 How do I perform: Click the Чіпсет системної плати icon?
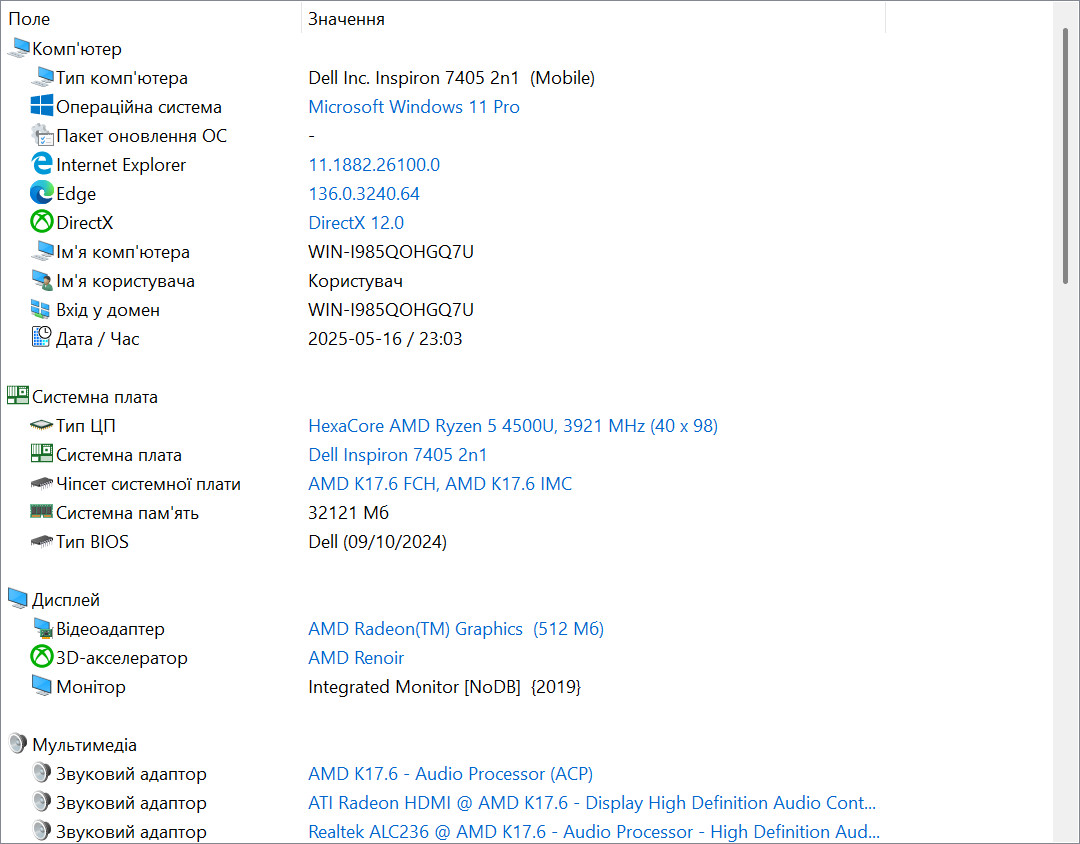pyautogui.click(x=42, y=484)
